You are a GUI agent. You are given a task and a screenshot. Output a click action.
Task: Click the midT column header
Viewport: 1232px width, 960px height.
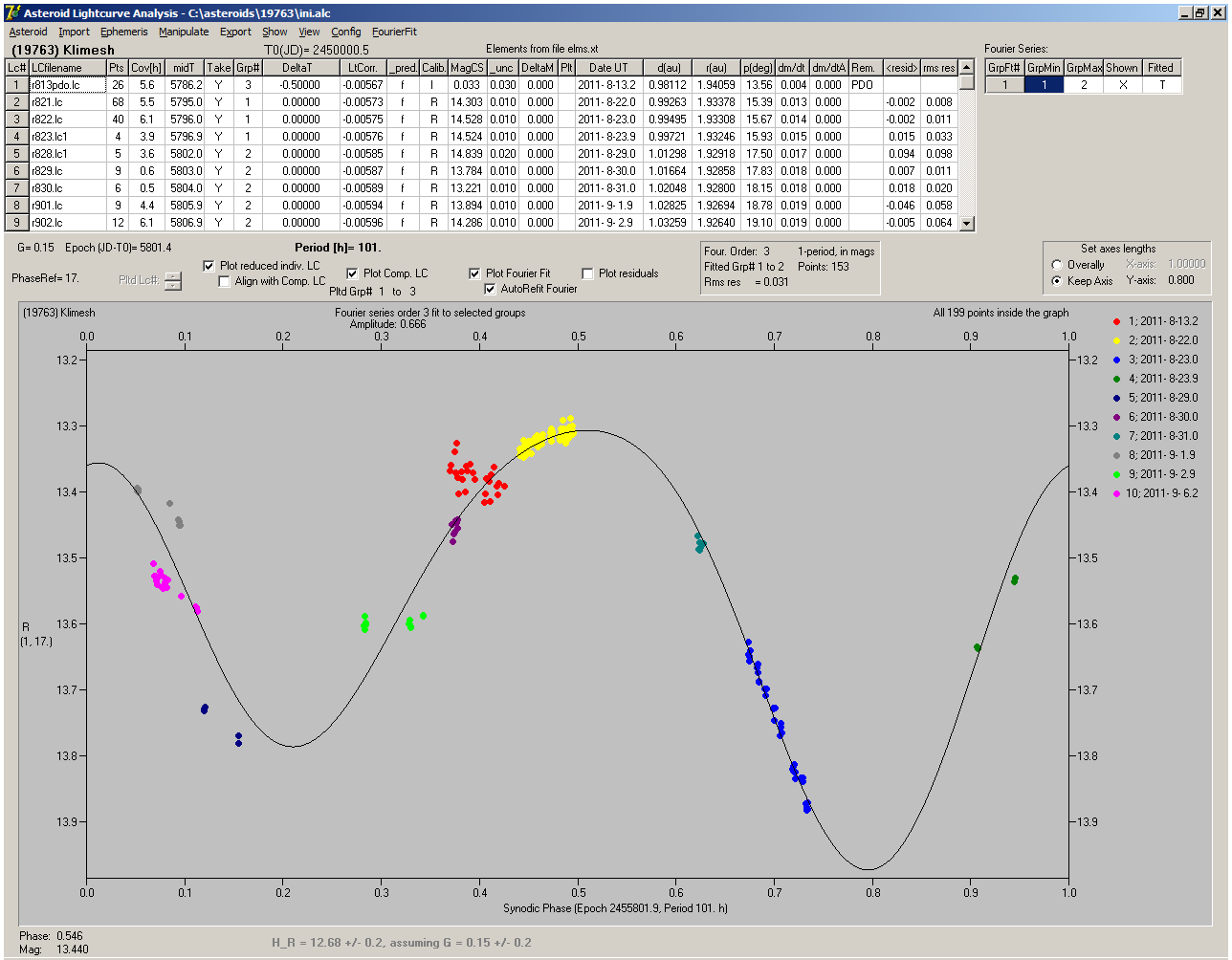(x=185, y=68)
